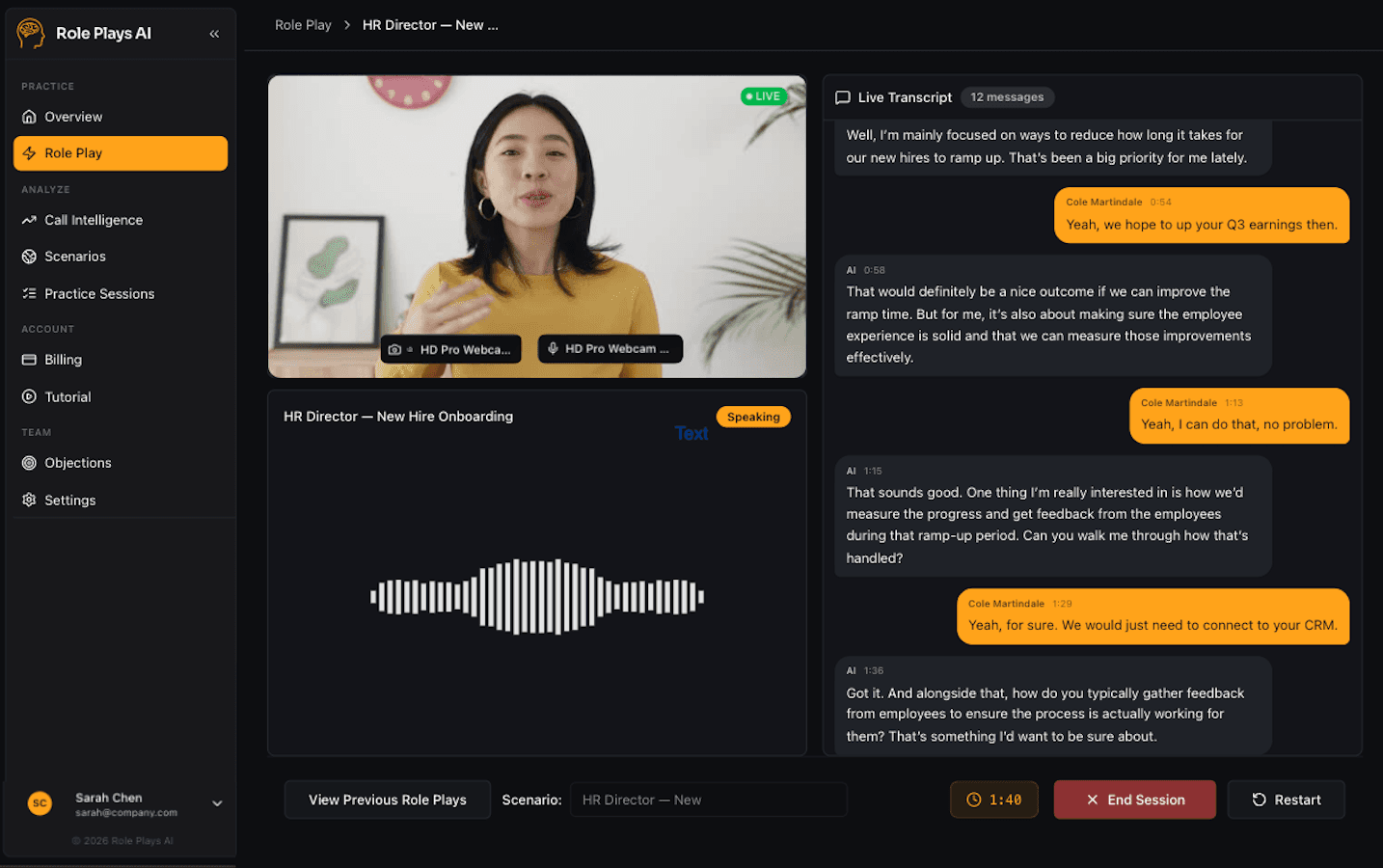Toggle the Speaking status badge
The image size is (1383, 868).
(x=753, y=416)
